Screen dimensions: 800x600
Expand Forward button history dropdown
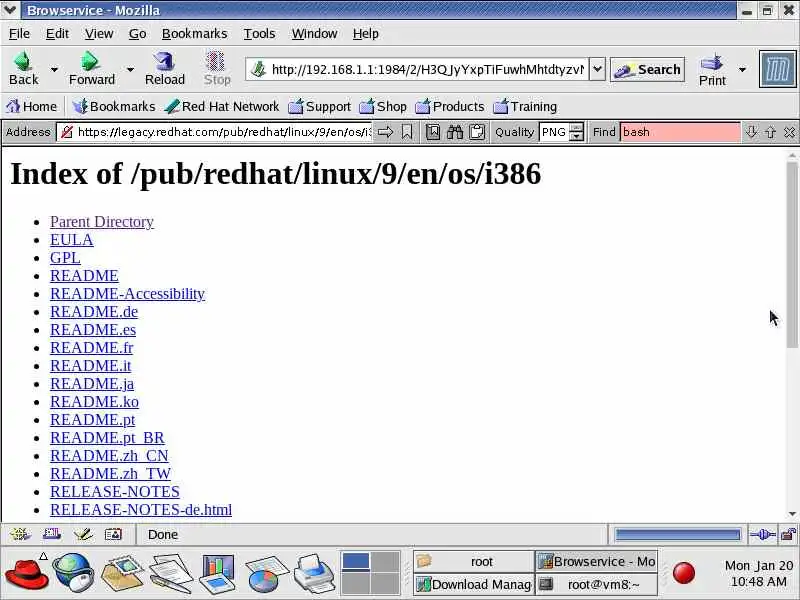130,69
